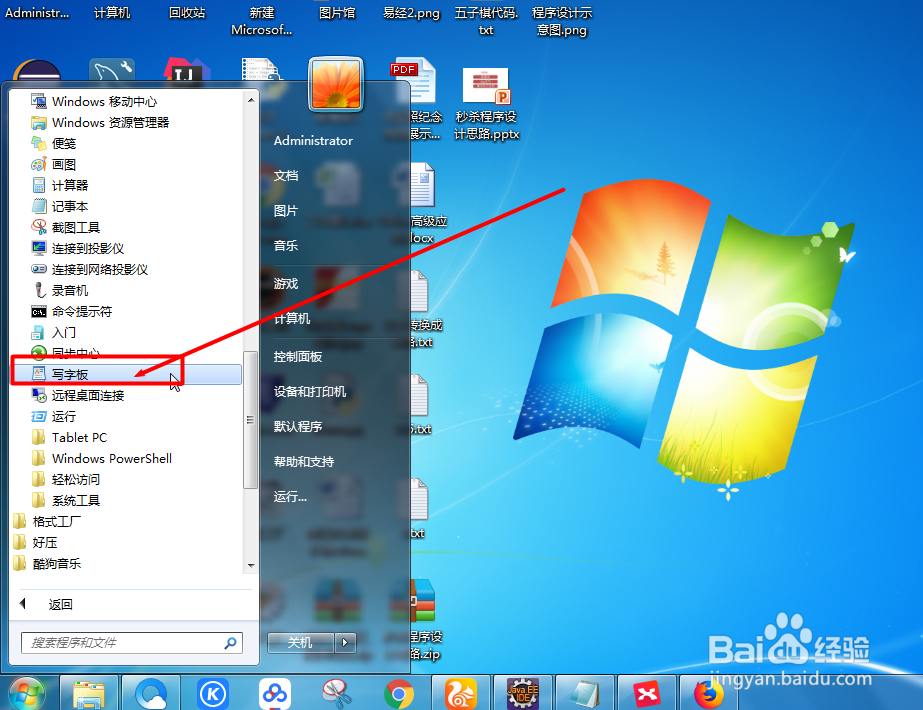Open 文档 in Start menu
The width and height of the screenshot is (923, 710).
(286, 175)
